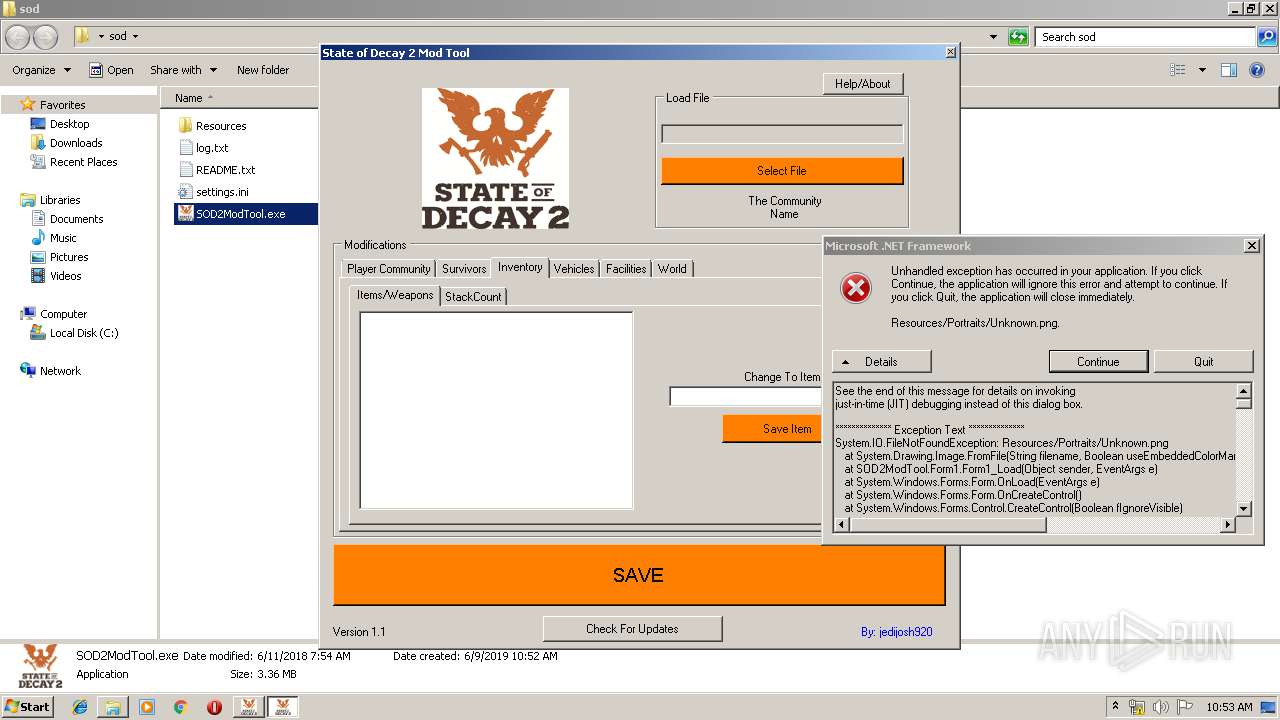Launch Chrome from taskbar
This screenshot has width=1280, height=720.
click(181, 707)
